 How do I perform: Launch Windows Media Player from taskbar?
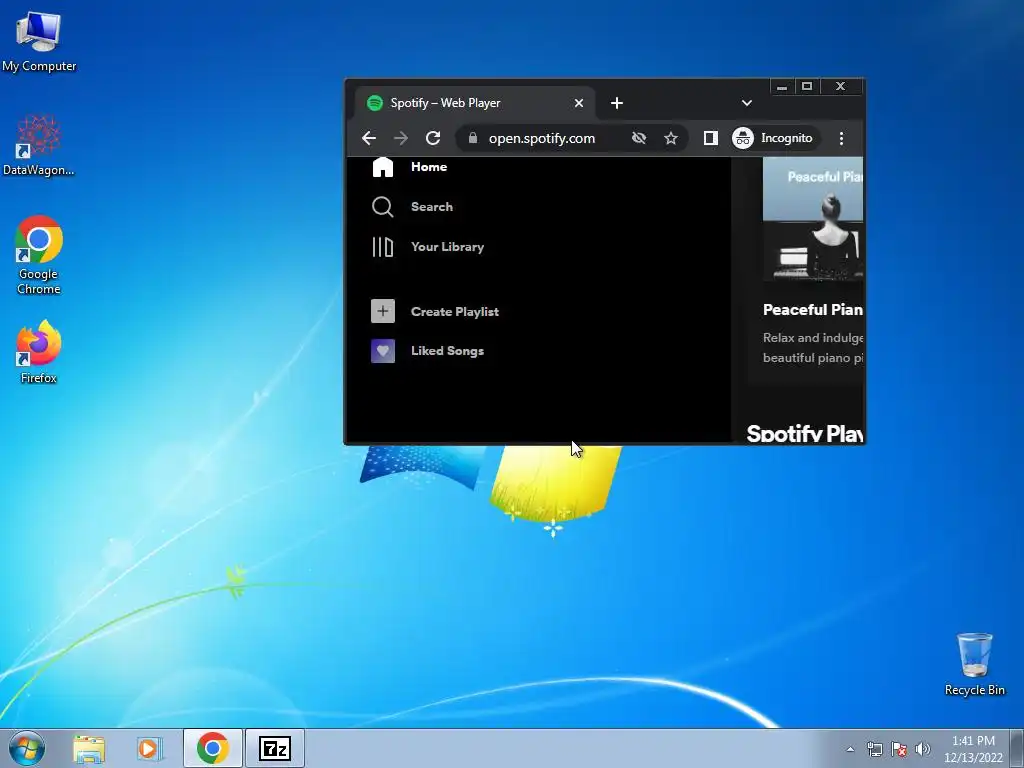[150, 748]
